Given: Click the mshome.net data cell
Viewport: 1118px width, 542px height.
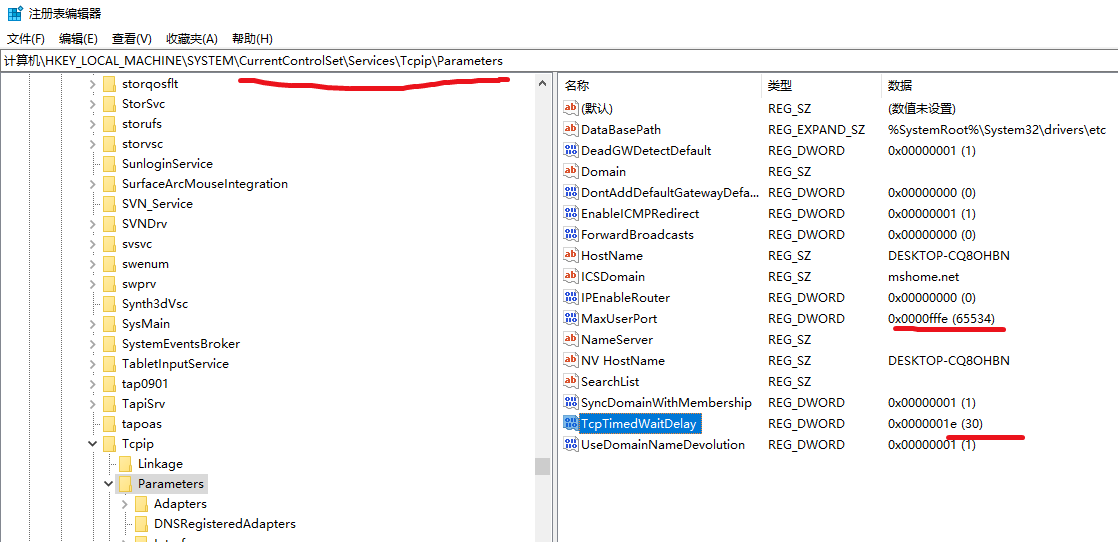Looking at the screenshot, I should pyautogui.click(x=923, y=277).
